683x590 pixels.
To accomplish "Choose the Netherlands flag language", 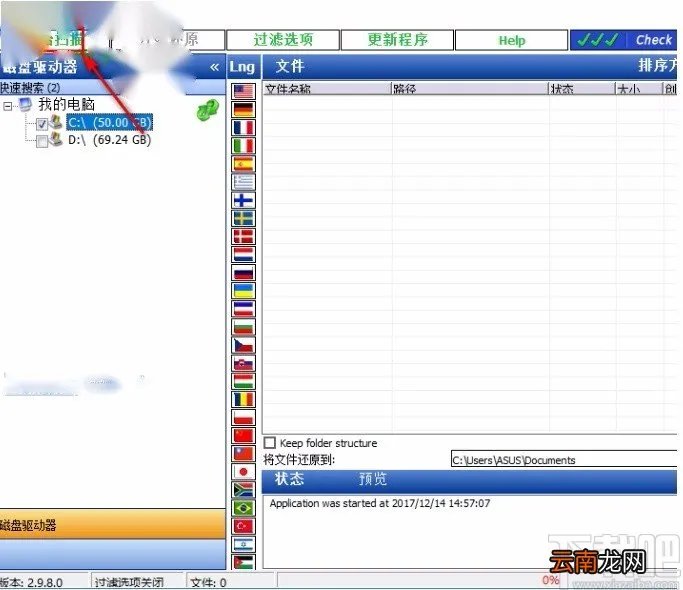I will pos(243,254).
